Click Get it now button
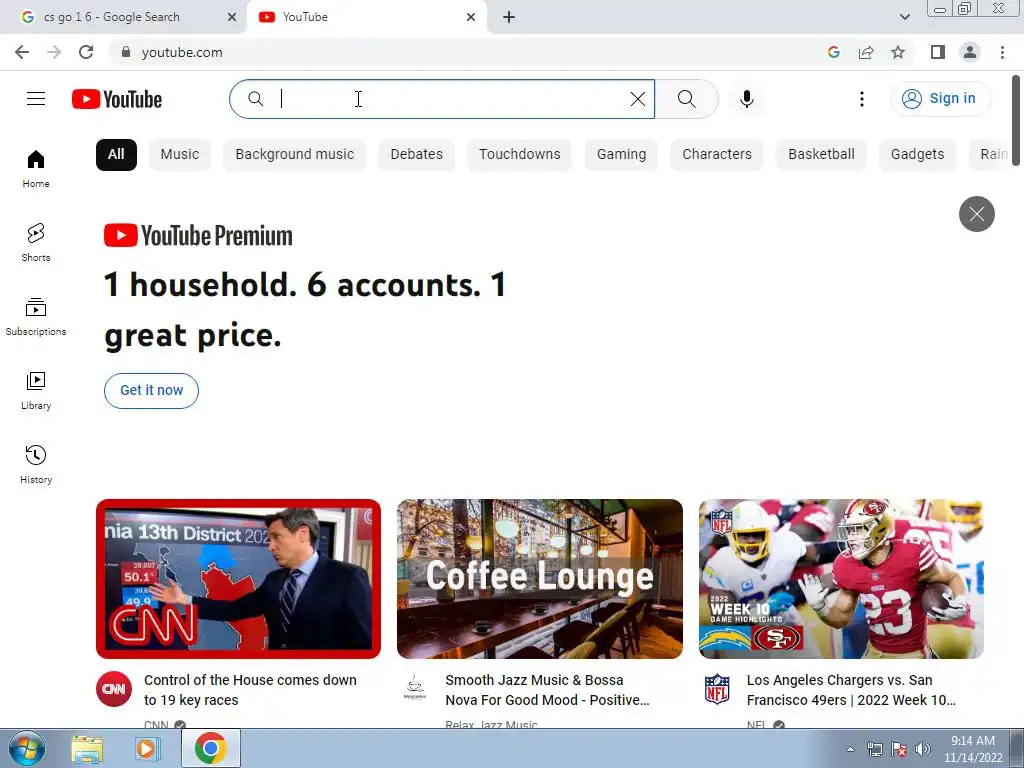 tap(152, 391)
